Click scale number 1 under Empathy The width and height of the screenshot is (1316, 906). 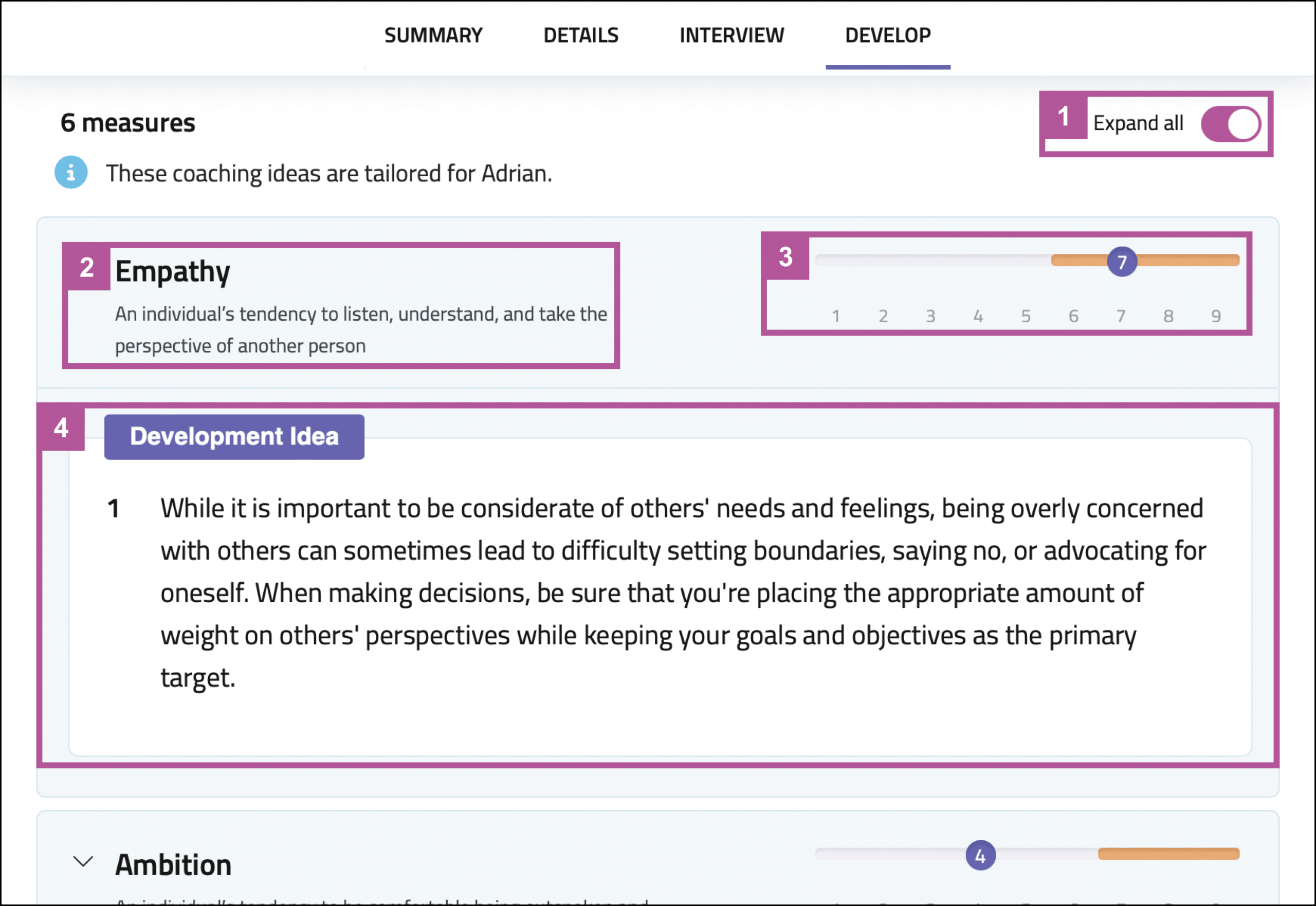tap(836, 316)
